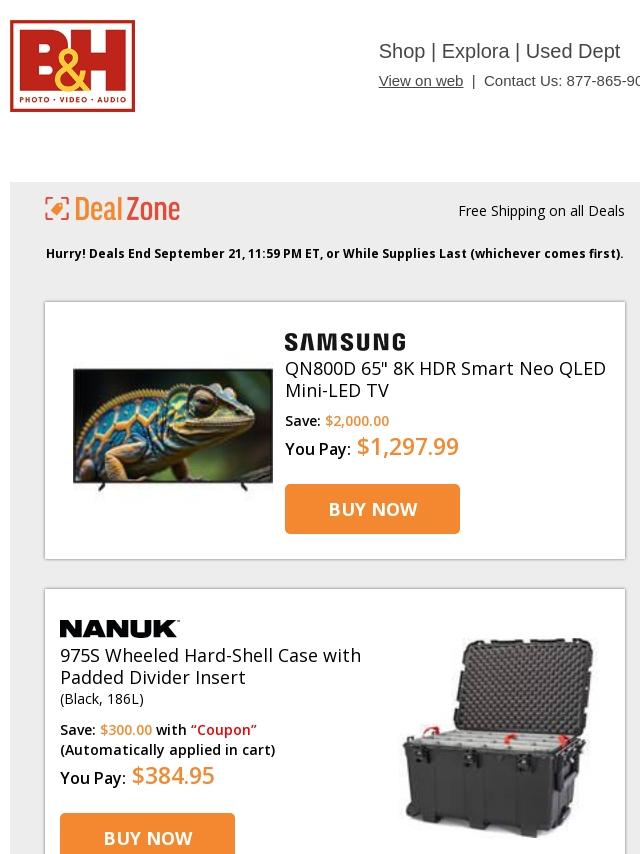Click the B&H Photo Video Audio logo

point(72,66)
